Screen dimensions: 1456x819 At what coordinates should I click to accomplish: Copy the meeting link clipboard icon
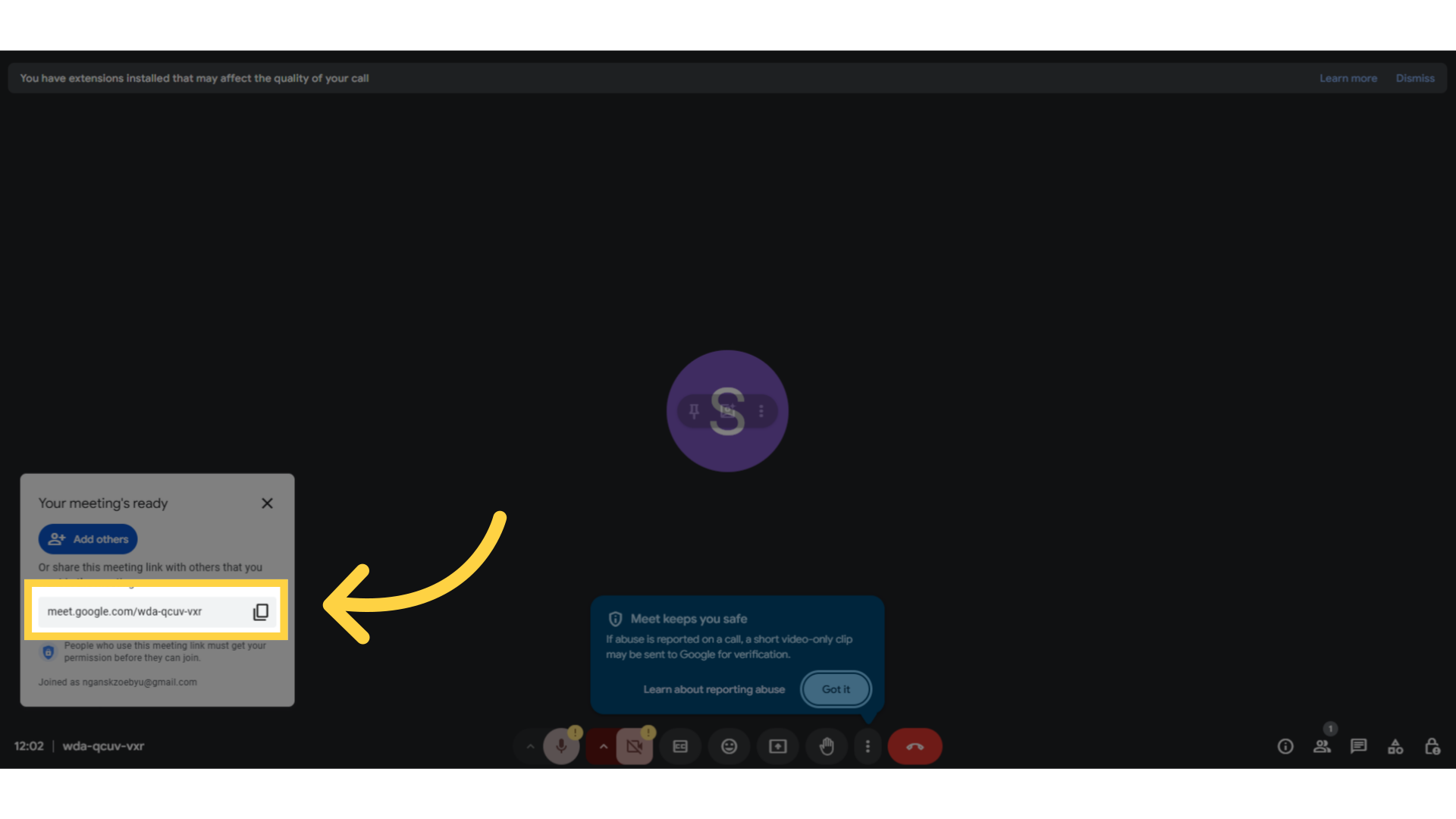click(259, 611)
